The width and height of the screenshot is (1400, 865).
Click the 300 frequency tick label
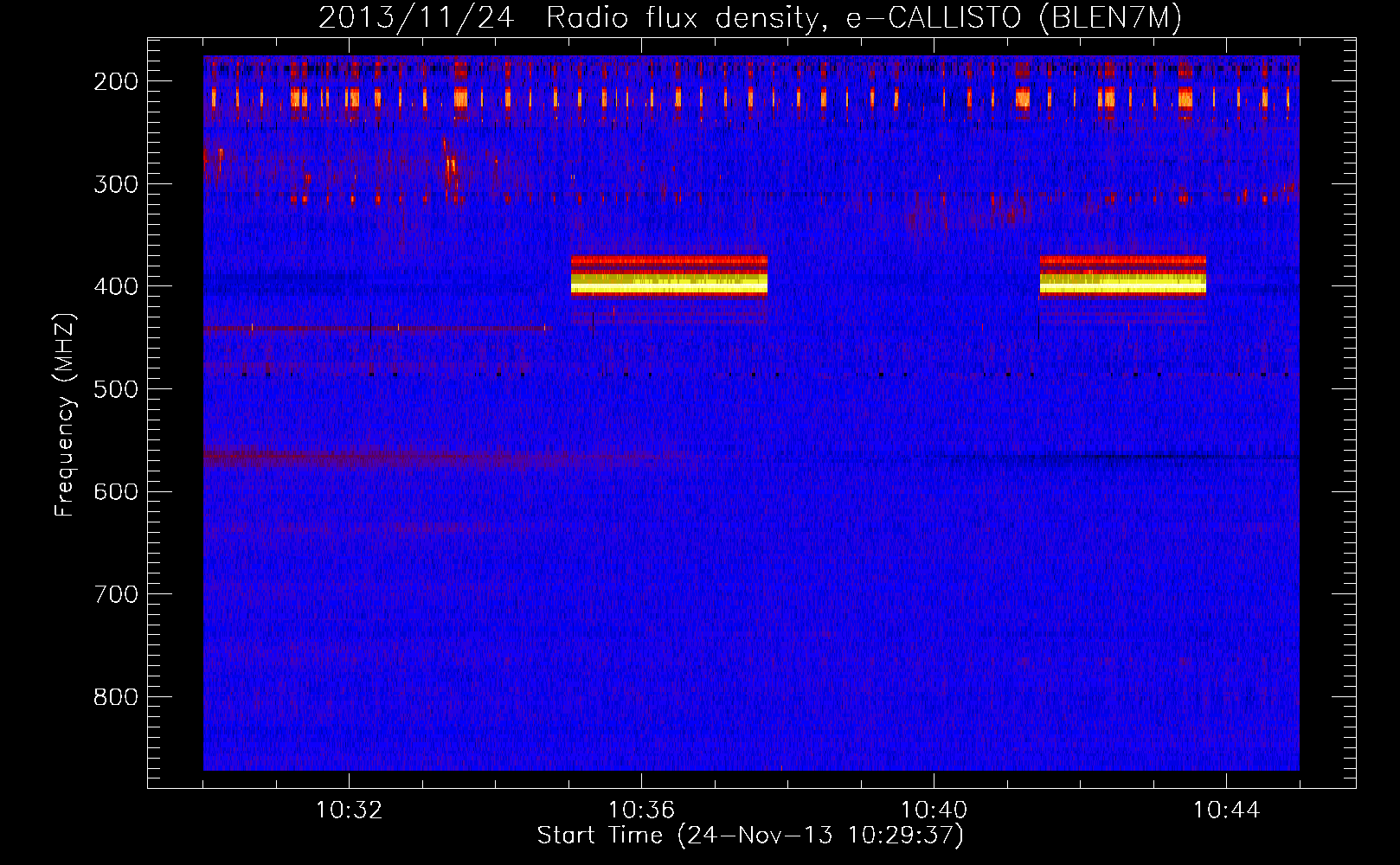[x=116, y=183]
